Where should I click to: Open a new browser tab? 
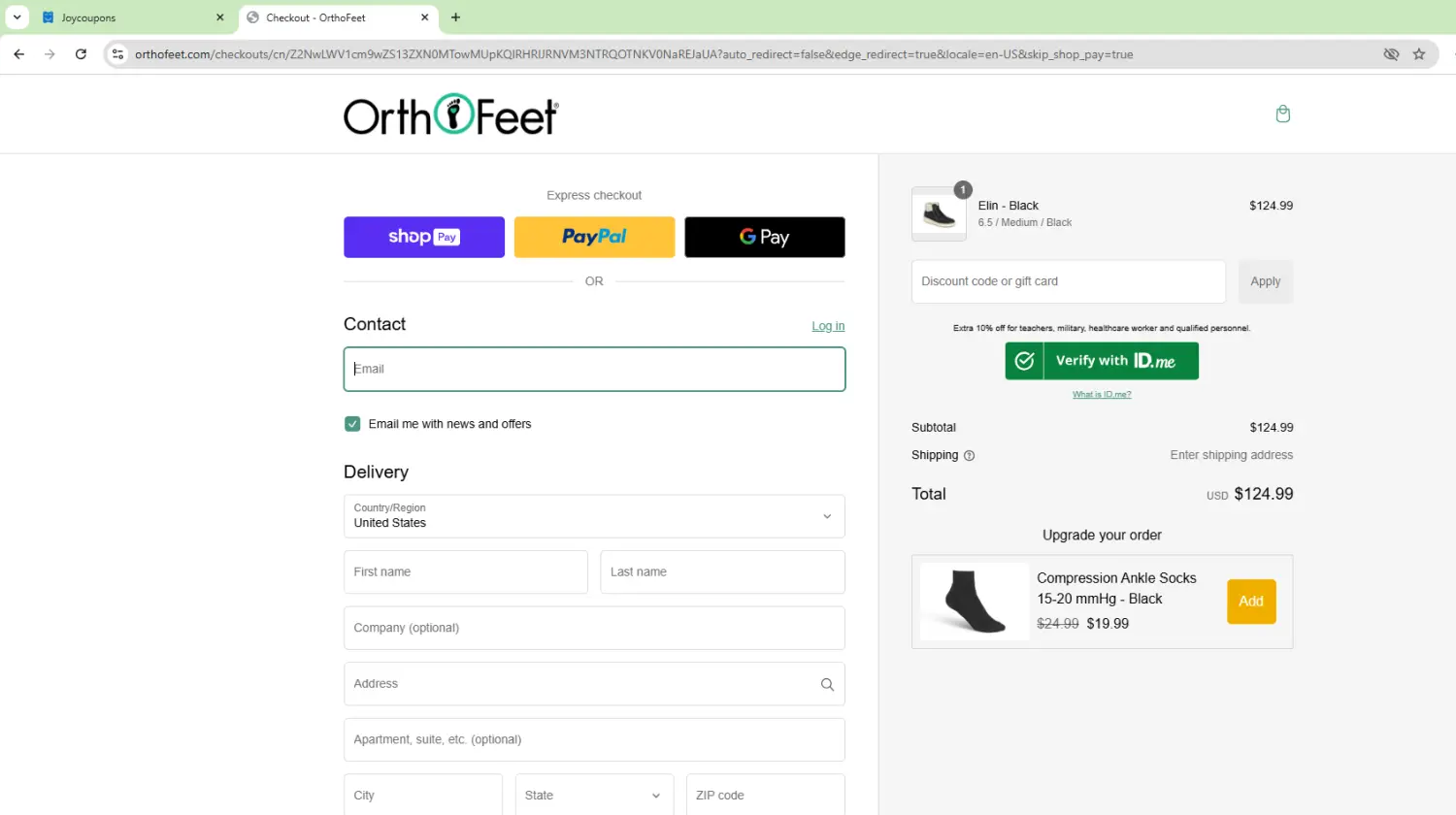(x=456, y=17)
